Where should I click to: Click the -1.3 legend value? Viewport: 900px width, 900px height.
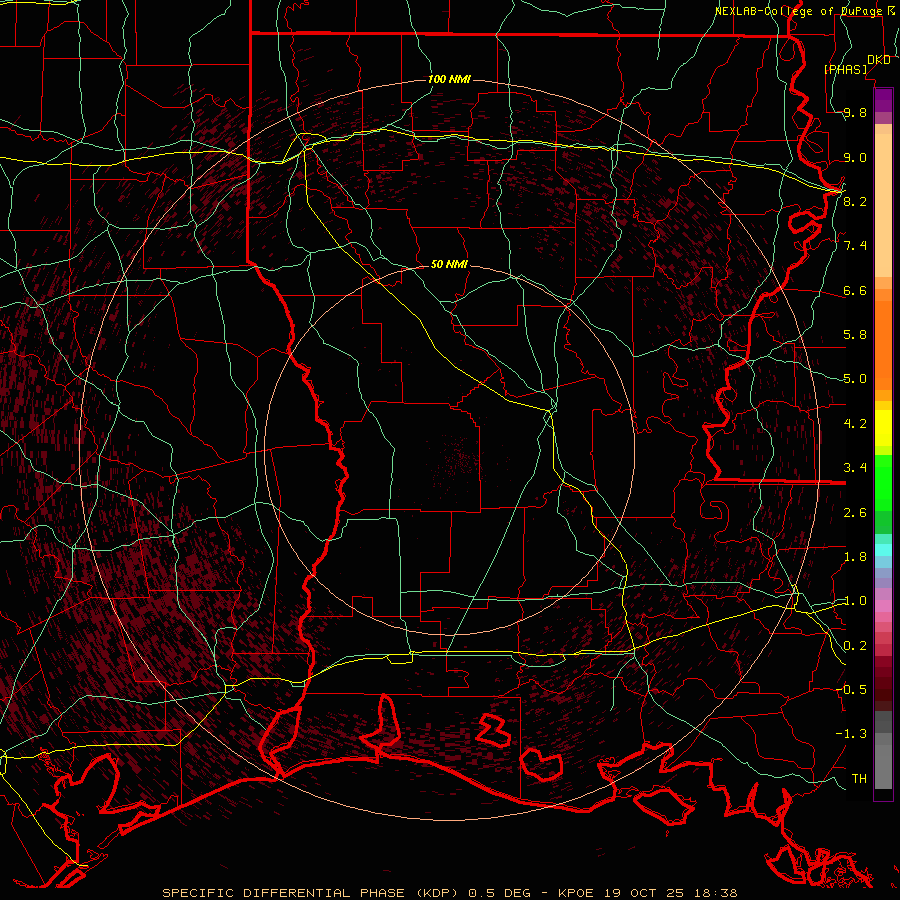click(x=851, y=734)
